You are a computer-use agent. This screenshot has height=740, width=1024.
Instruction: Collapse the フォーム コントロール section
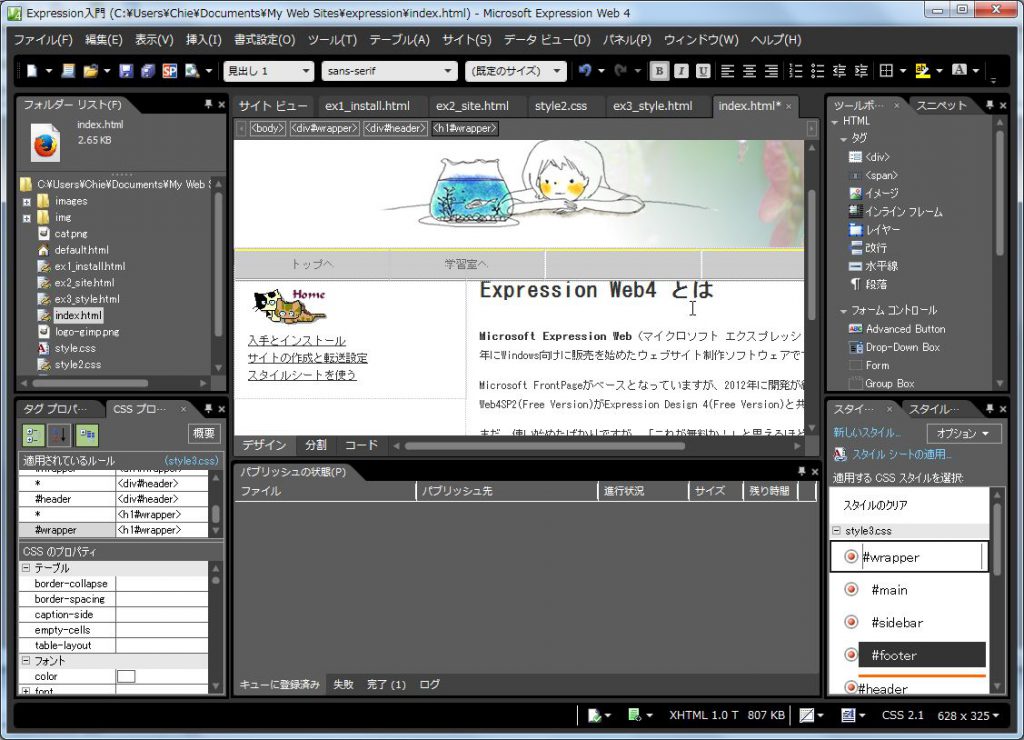coord(844,311)
